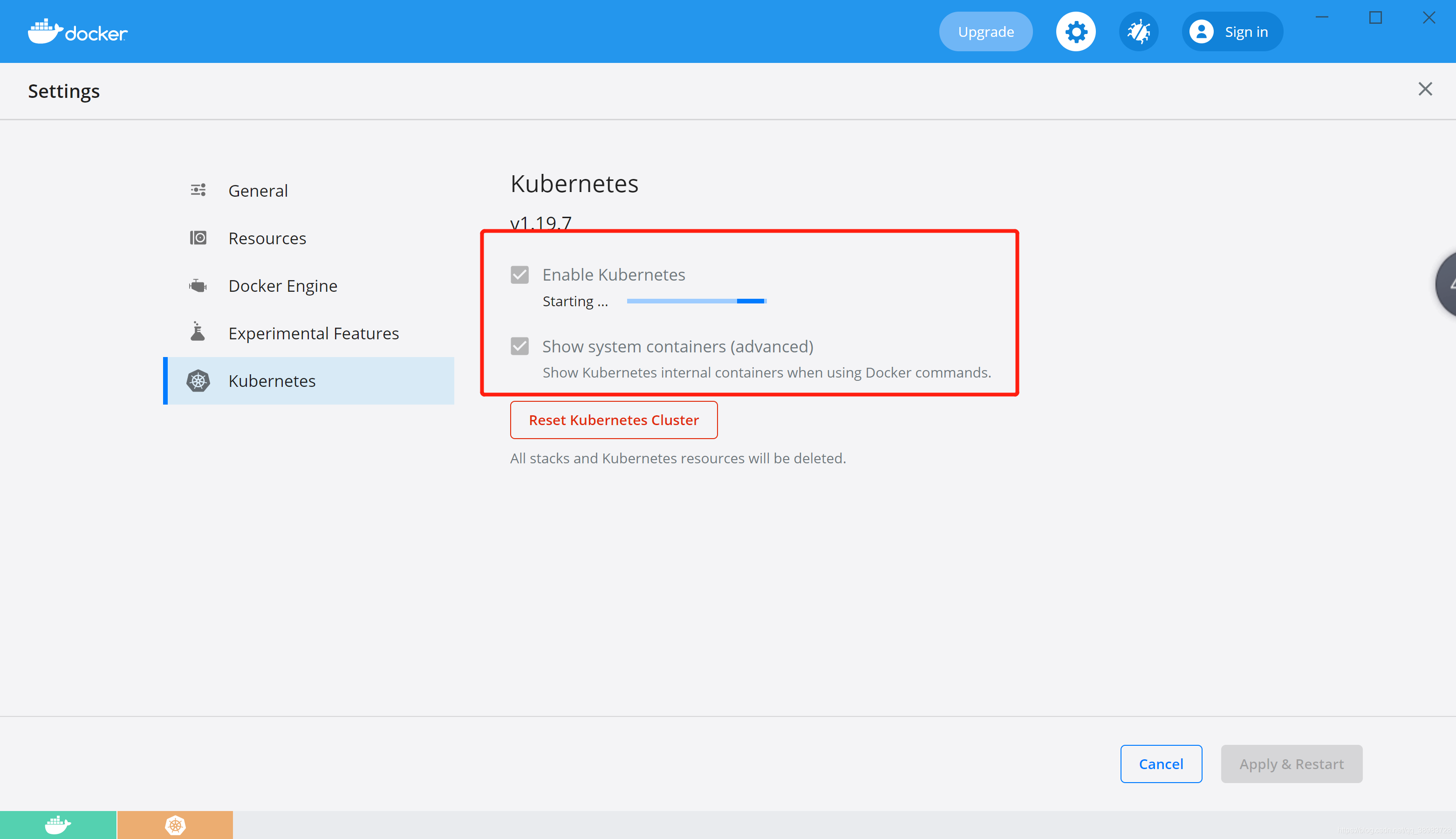Image resolution: width=1456 pixels, height=839 pixels.
Task: Toggle Show system containers checkbox
Action: [x=520, y=346]
